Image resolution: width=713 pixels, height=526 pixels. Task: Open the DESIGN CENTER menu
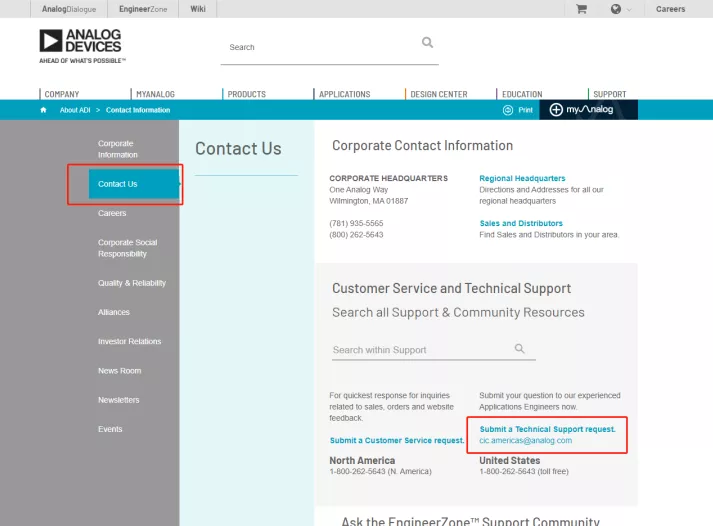439,94
